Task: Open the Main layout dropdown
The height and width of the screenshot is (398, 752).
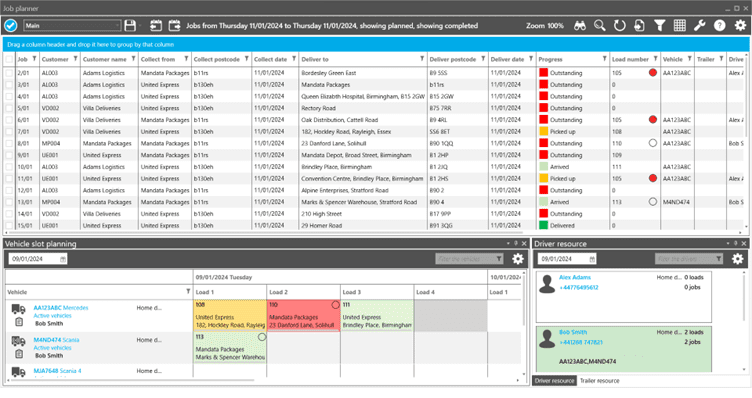Action: tap(72, 25)
